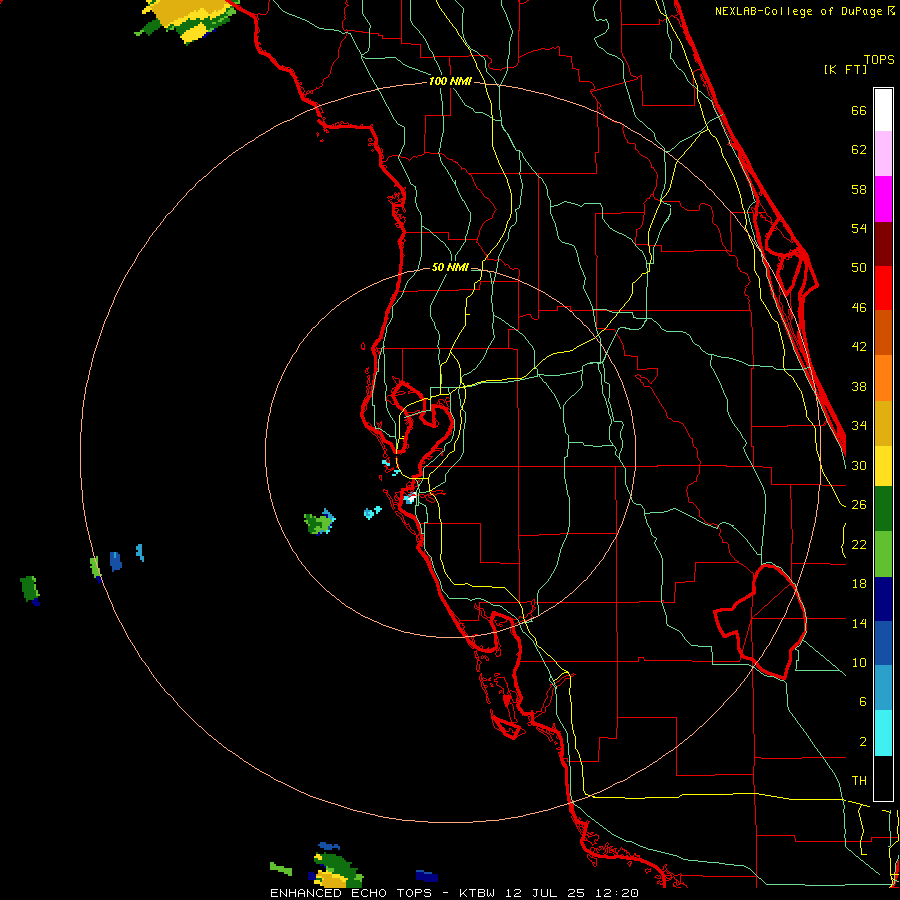Pick the gold swatch beside the 34 label

pos(883,423)
